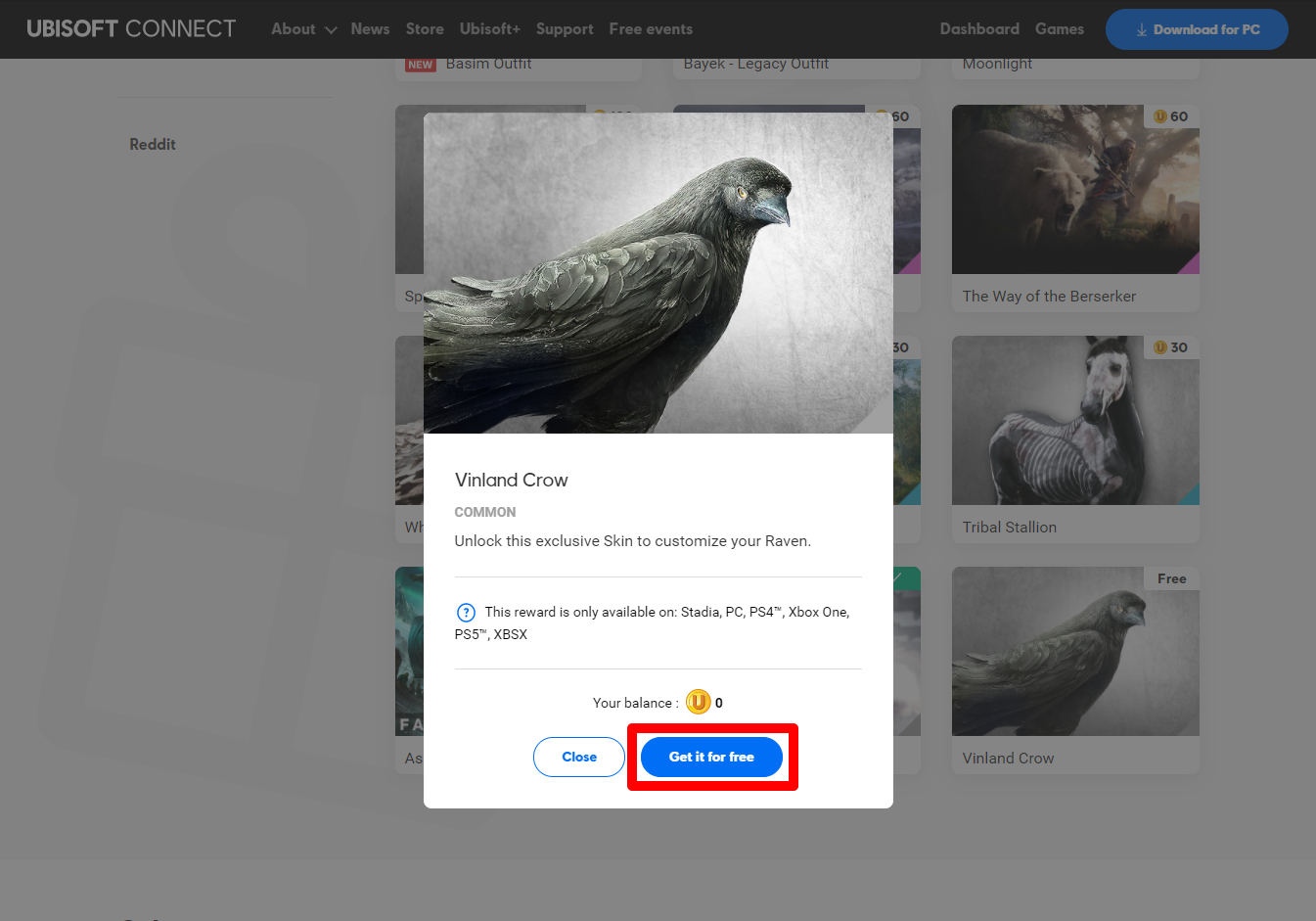Click the Unlock this exclusive Skin description text
This screenshot has width=1316, height=921.
point(632,541)
